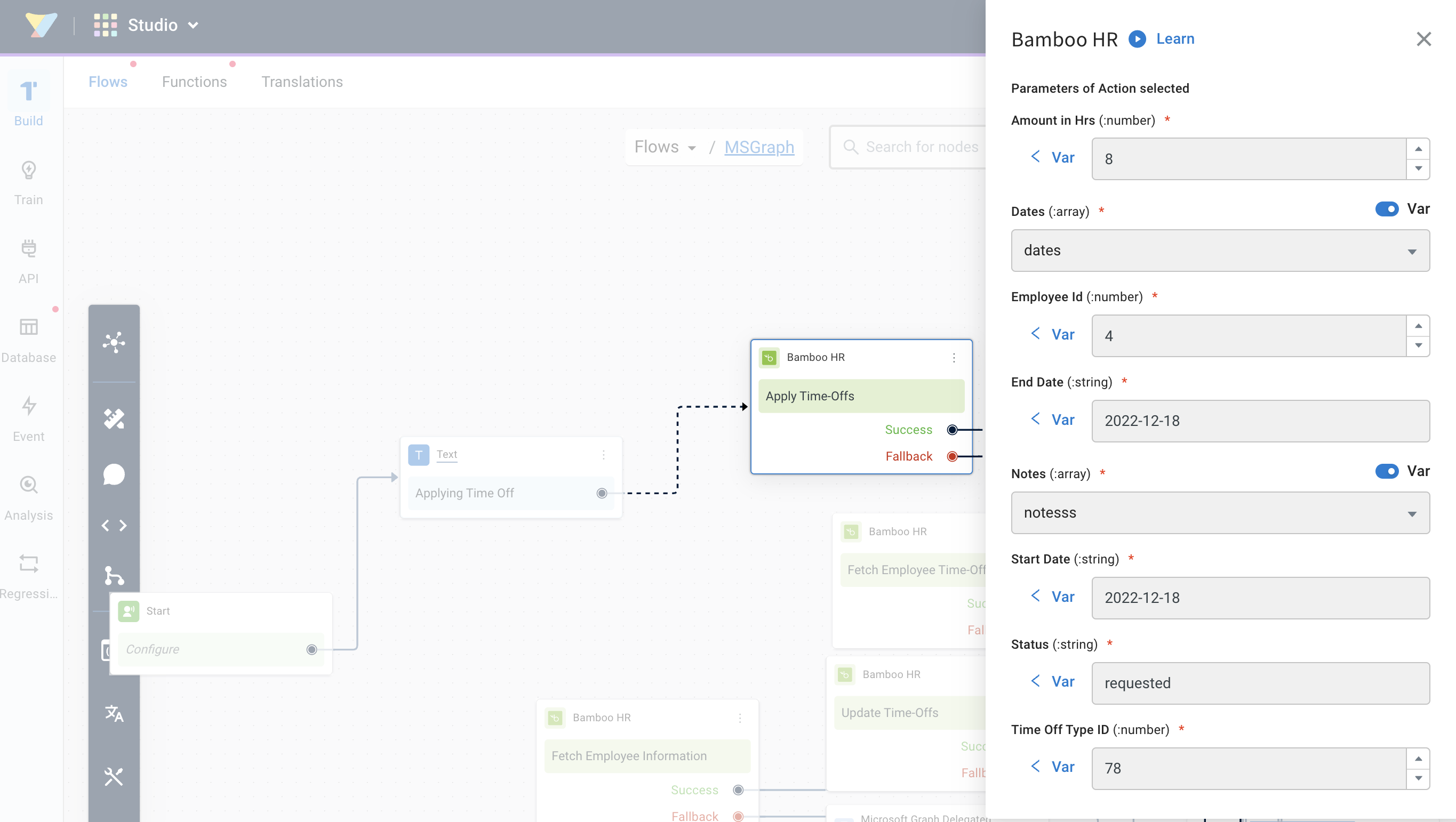Image resolution: width=1456 pixels, height=822 pixels.
Task: Close the Bamboo HR panel
Action: [x=1424, y=39]
